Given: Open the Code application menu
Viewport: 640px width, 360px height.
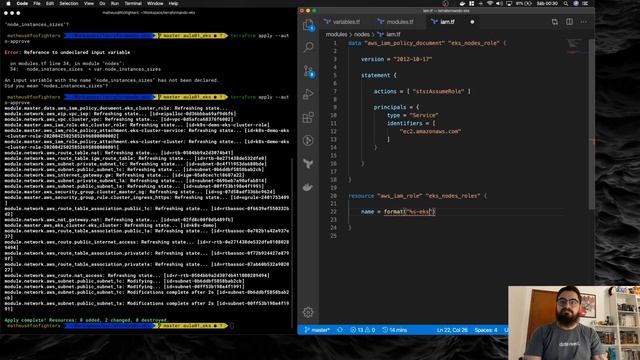Looking at the screenshot, I should pyautogui.click(x=22, y=3).
